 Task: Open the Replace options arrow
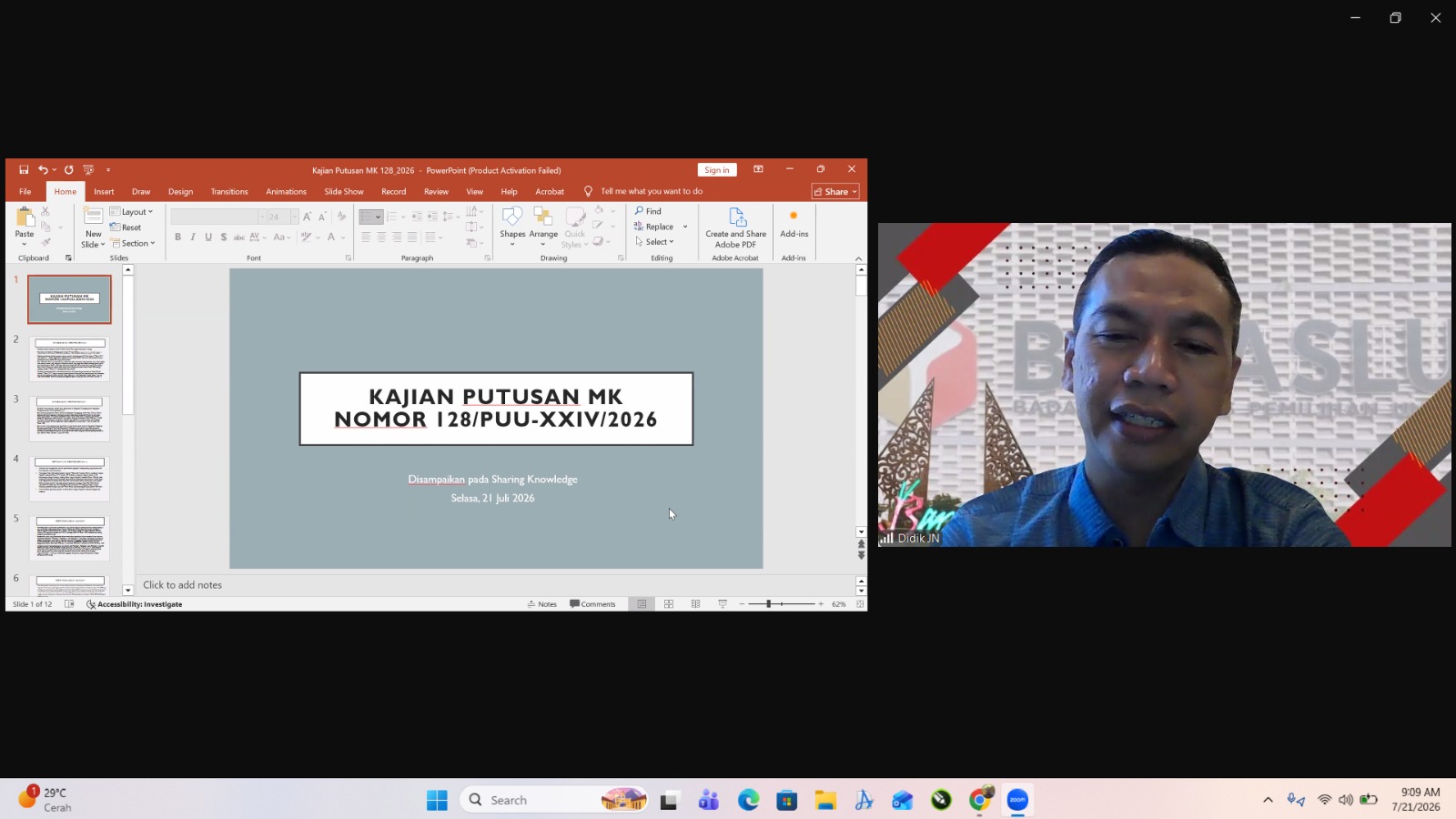tap(685, 227)
